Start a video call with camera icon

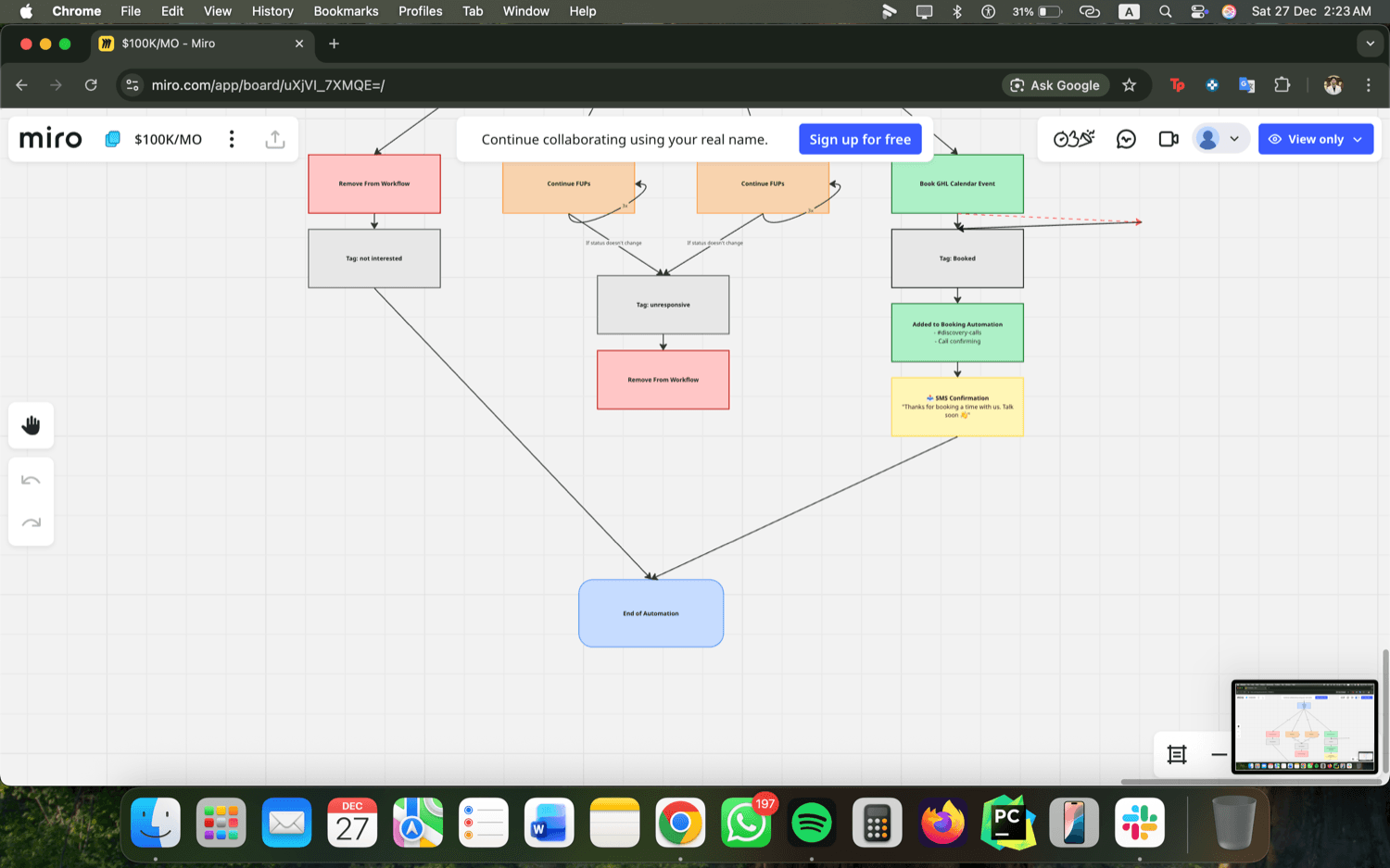[1169, 139]
